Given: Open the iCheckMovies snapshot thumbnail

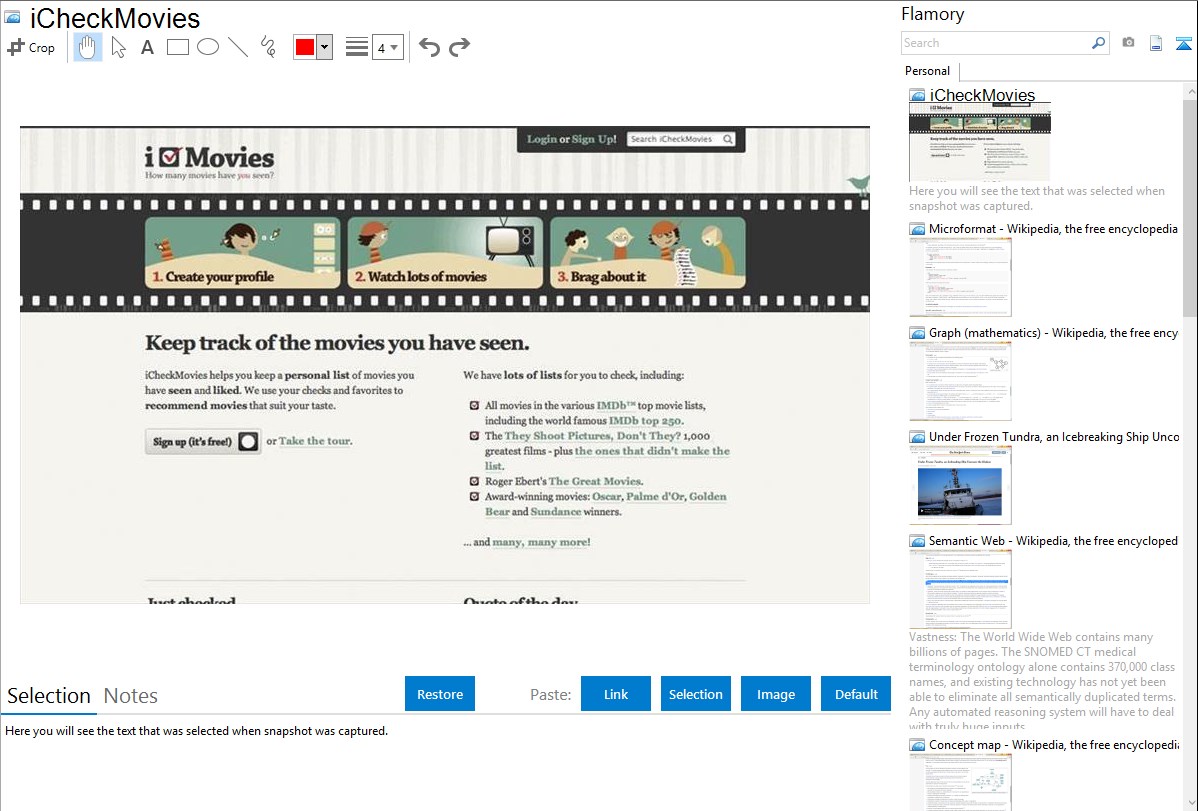Looking at the screenshot, I should 979,141.
